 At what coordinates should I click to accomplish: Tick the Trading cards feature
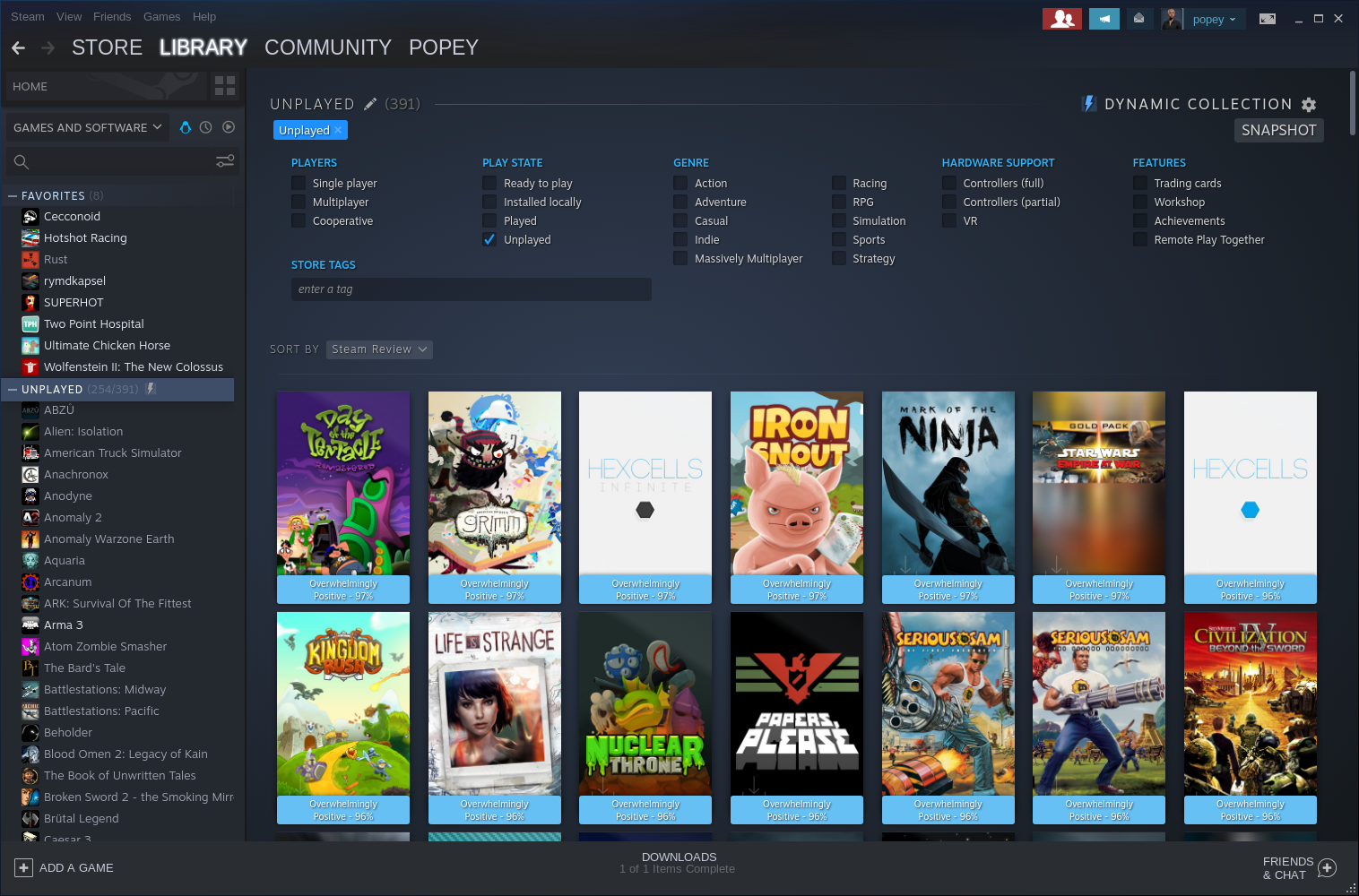point(1140,183)
